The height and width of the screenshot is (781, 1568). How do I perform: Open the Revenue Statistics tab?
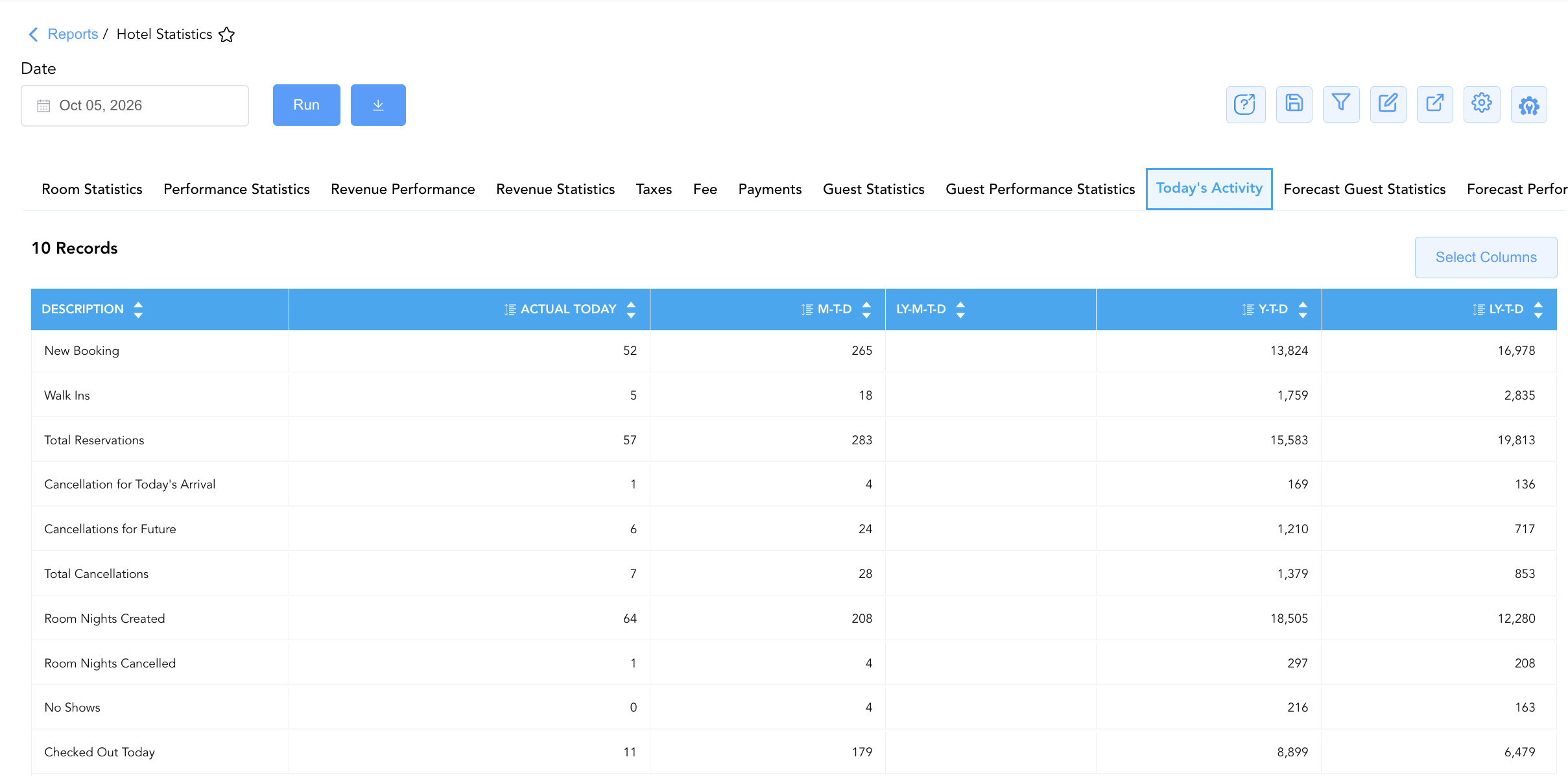(555, 189)
